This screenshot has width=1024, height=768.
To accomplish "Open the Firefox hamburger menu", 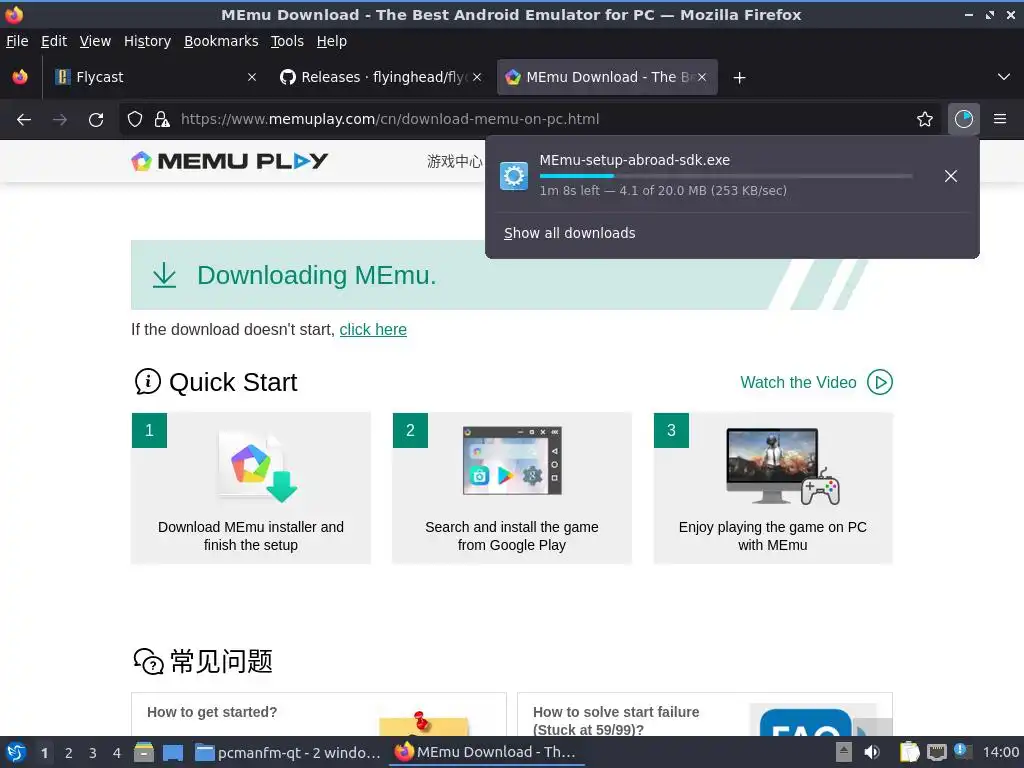I will pos(1000,119).
